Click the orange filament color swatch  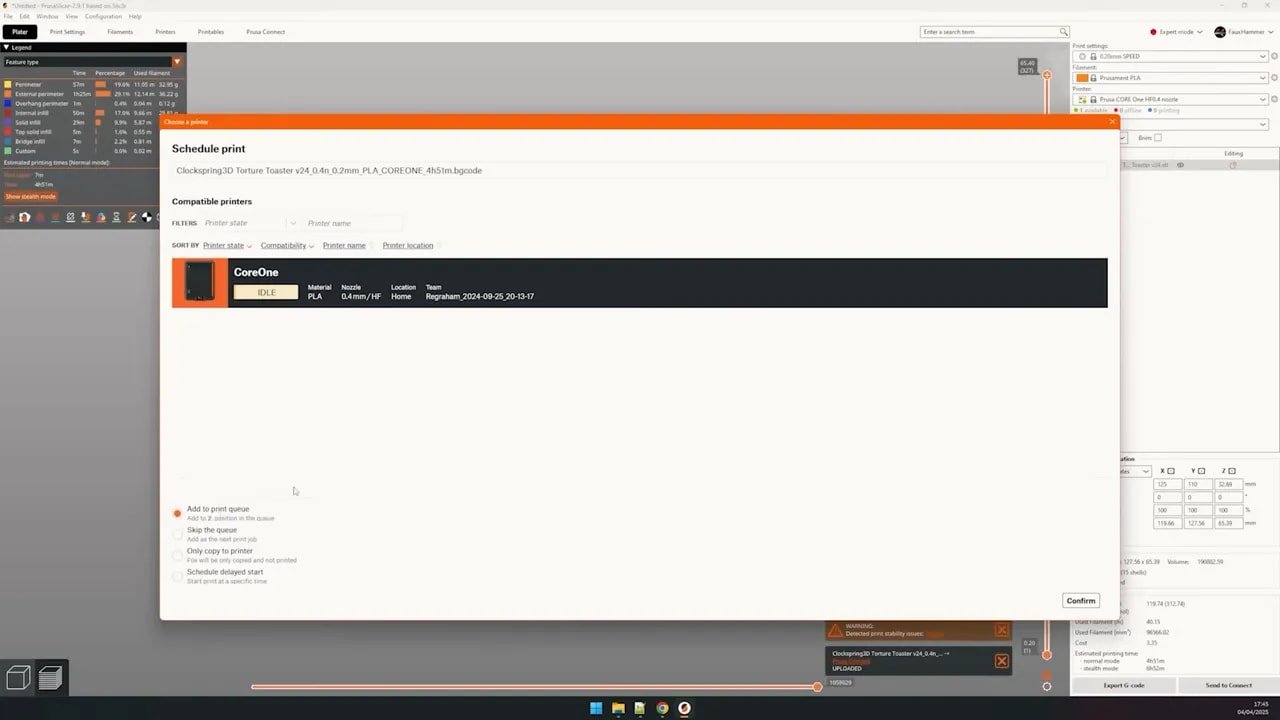(1082, 78)
